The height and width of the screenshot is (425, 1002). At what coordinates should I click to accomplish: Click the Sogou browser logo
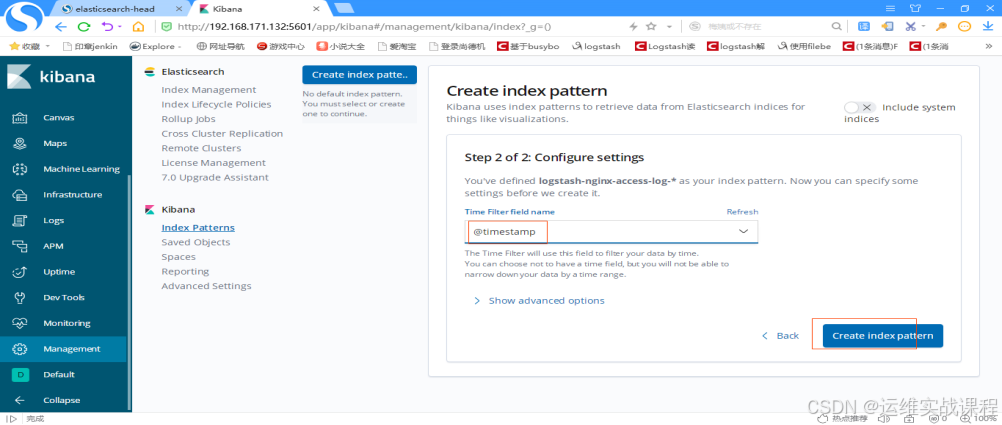click(24, 15)
